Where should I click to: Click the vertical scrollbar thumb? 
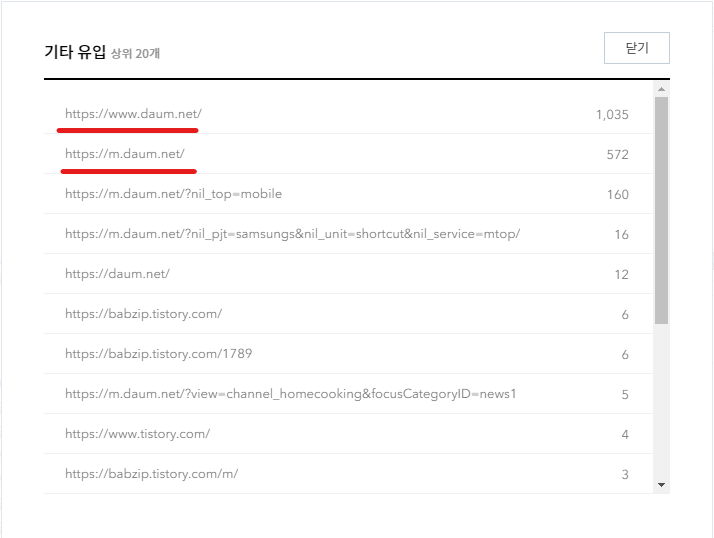(x=661, y=210)
